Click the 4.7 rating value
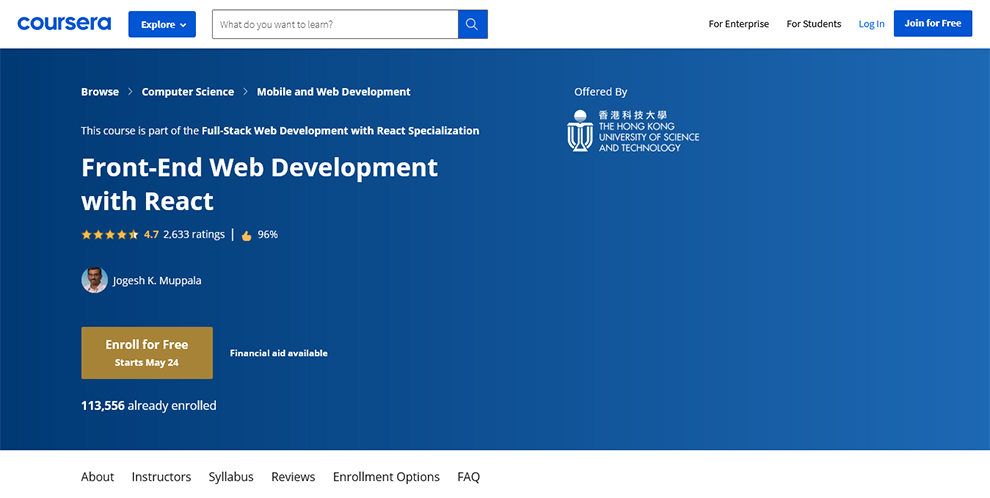Image resolution: width=990 pixels, height=498 pixels. [x=152, y=234]
